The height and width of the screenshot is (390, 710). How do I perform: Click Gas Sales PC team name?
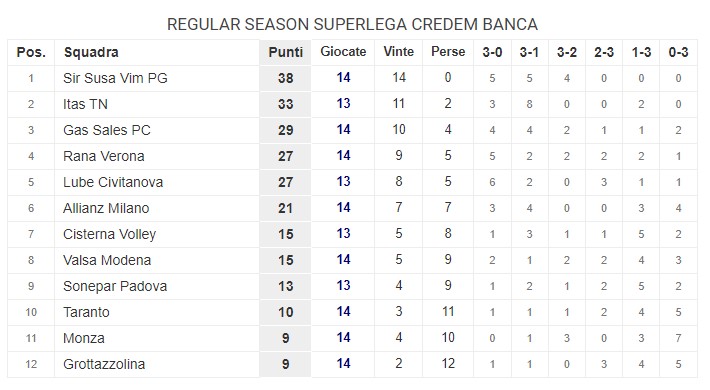(106, 130)
